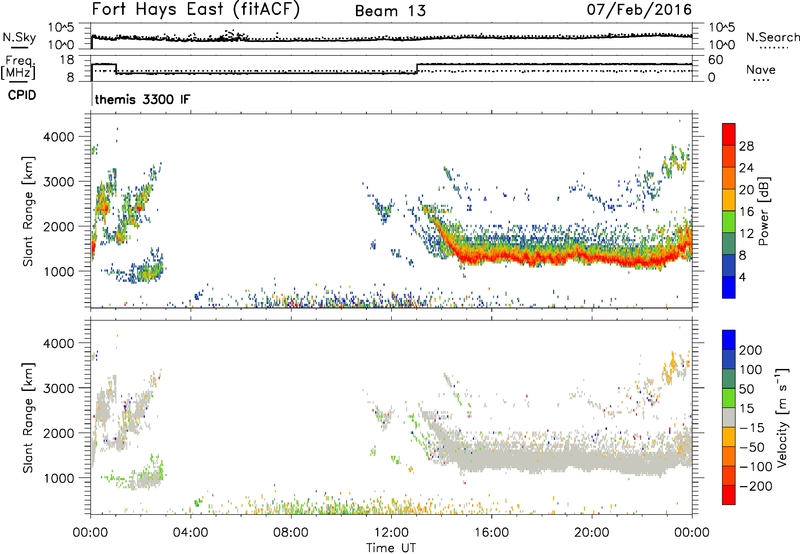800x554 pixels.
Task: Pick the yellow-orange segment of power color bar
Action: 729,199
